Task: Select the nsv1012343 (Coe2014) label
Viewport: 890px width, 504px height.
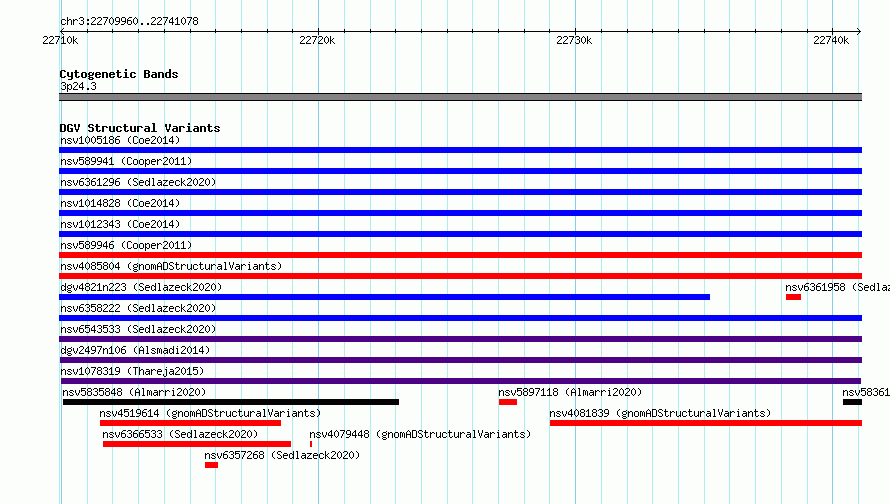Action: [120, 224]
